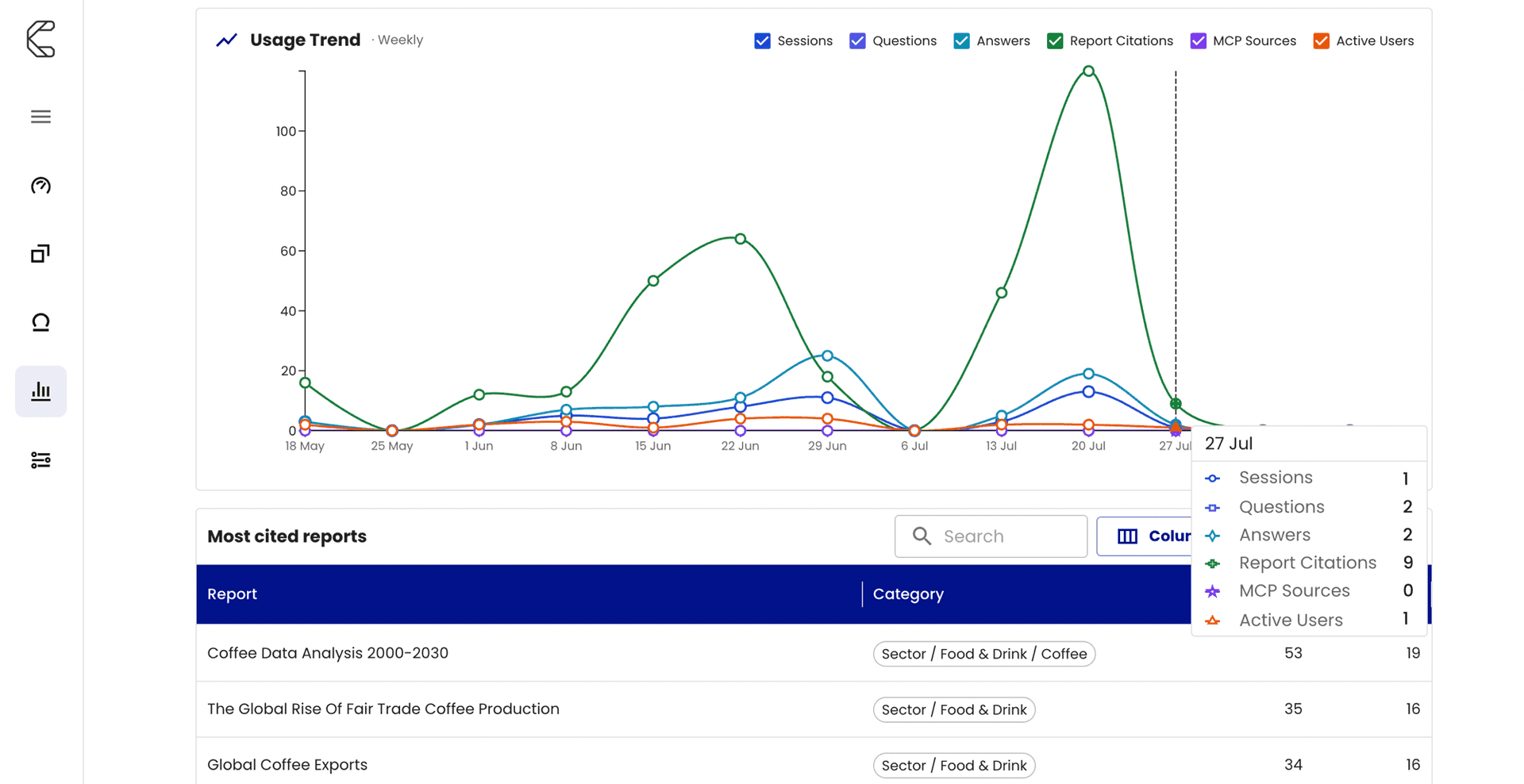Open the stacked squares sidebar icon
Image resolution: width=1524 pixels, height=784 pixels.
pos(40,254)
